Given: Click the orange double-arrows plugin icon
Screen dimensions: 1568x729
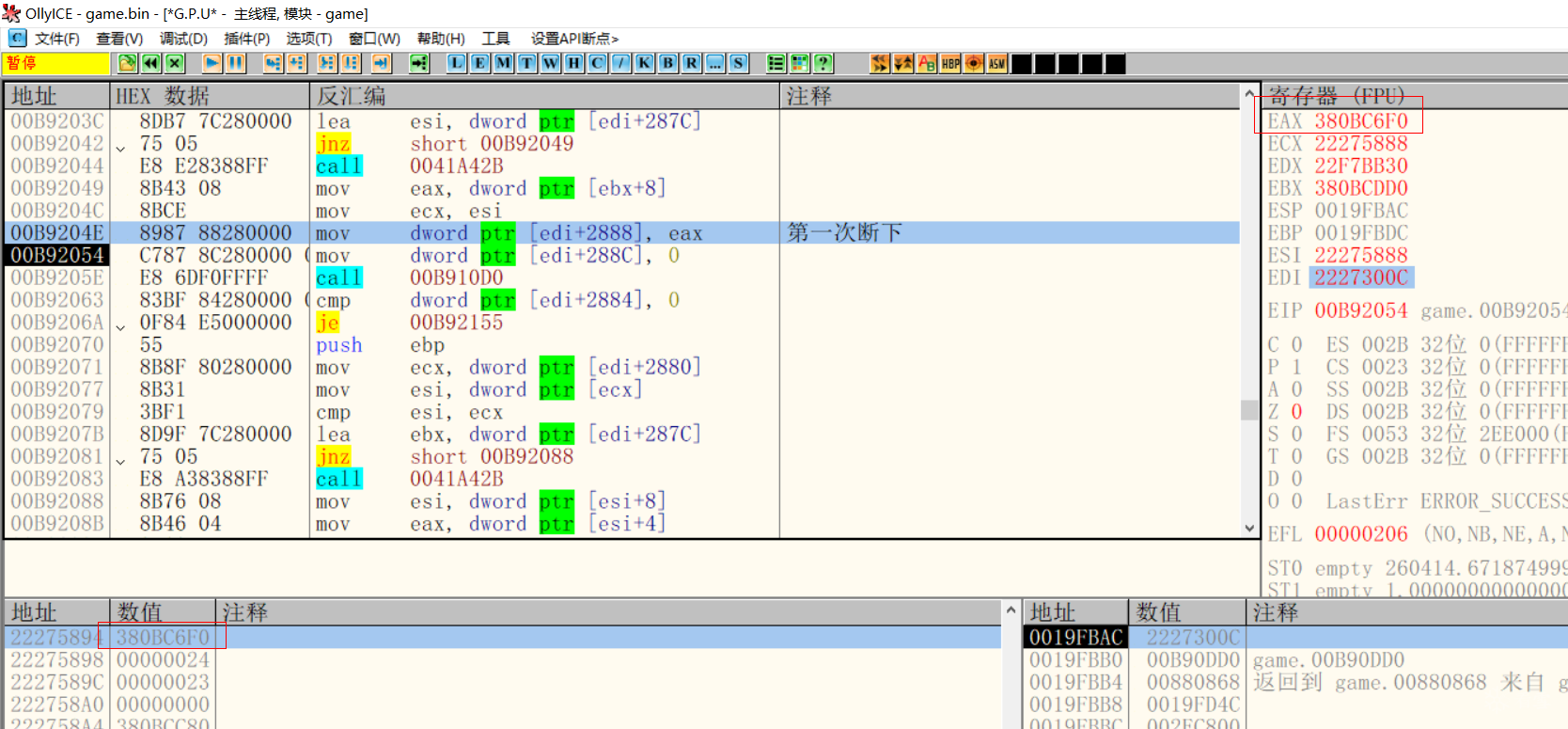Looking at the screenshot, I should (880, 63).
